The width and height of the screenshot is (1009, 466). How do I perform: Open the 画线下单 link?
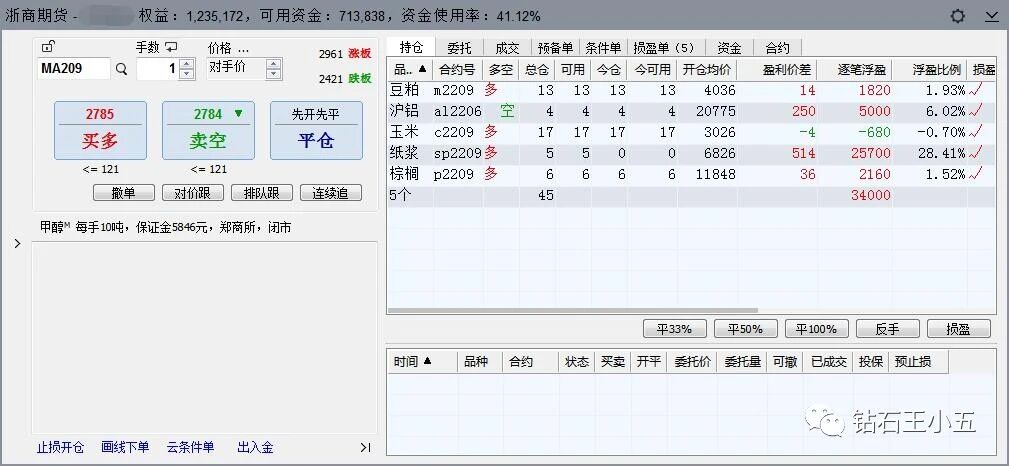click(125, 447)
